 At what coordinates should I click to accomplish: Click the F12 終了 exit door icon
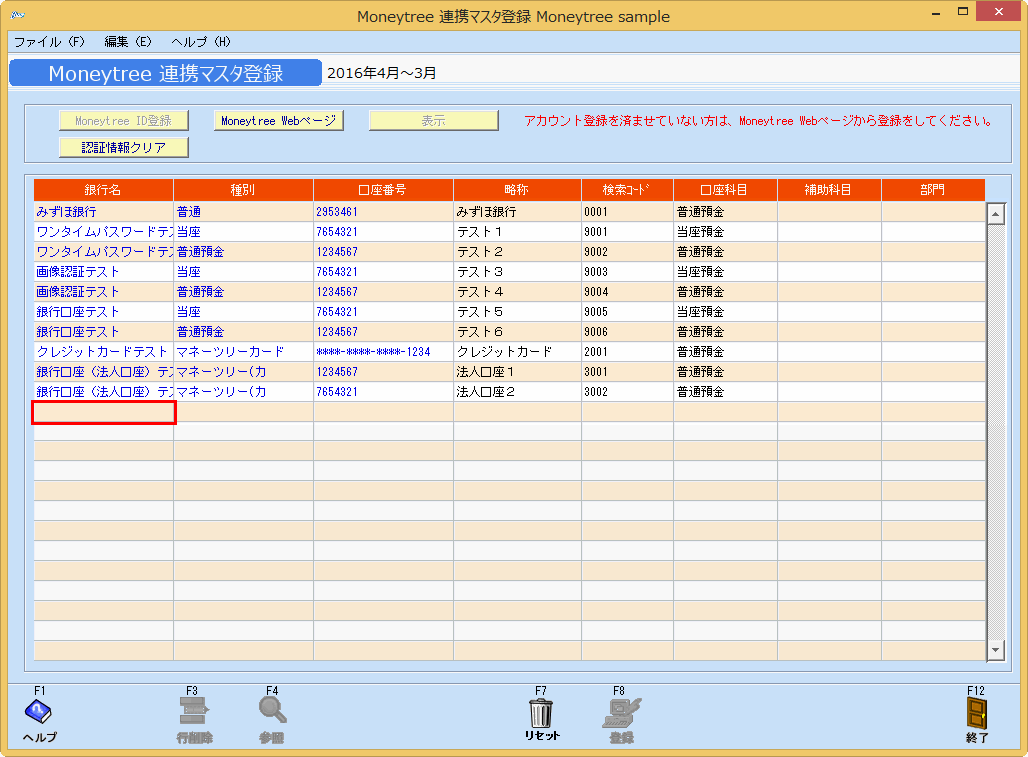click(976, 711)
